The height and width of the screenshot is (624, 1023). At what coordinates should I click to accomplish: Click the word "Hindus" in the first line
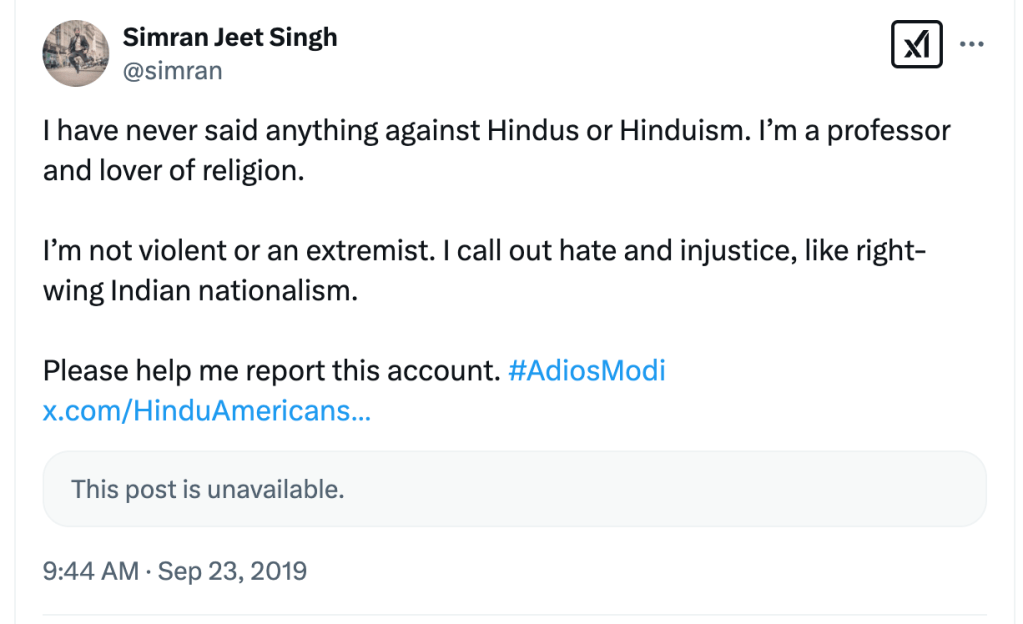pos(536,131)
